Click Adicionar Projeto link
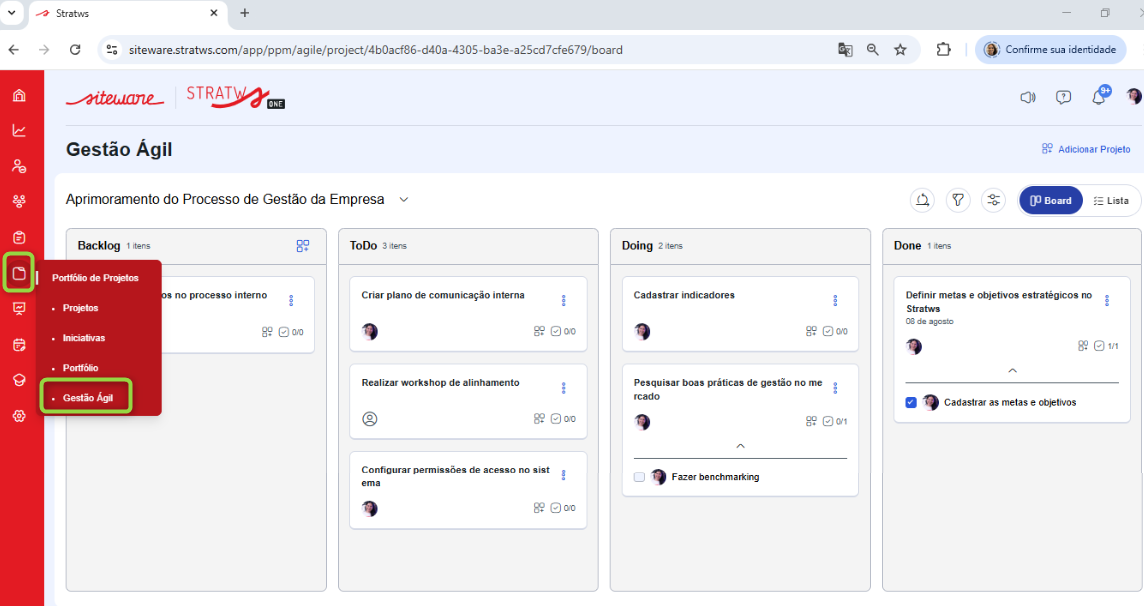The height and width of the screenshot is (606, 1144). pyautogui.click(x=1086, y=149)
